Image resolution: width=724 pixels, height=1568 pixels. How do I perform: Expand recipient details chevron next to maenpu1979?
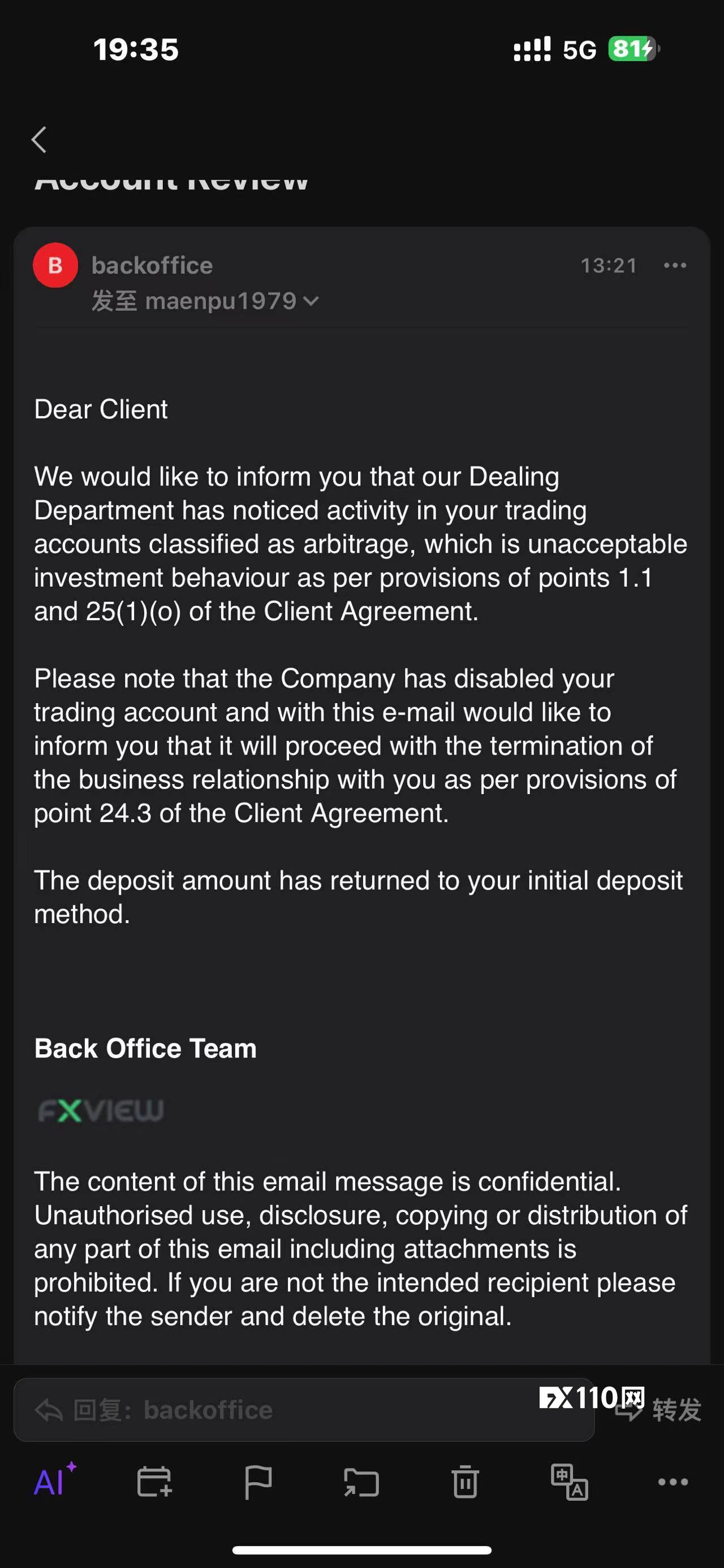[311, 301]
